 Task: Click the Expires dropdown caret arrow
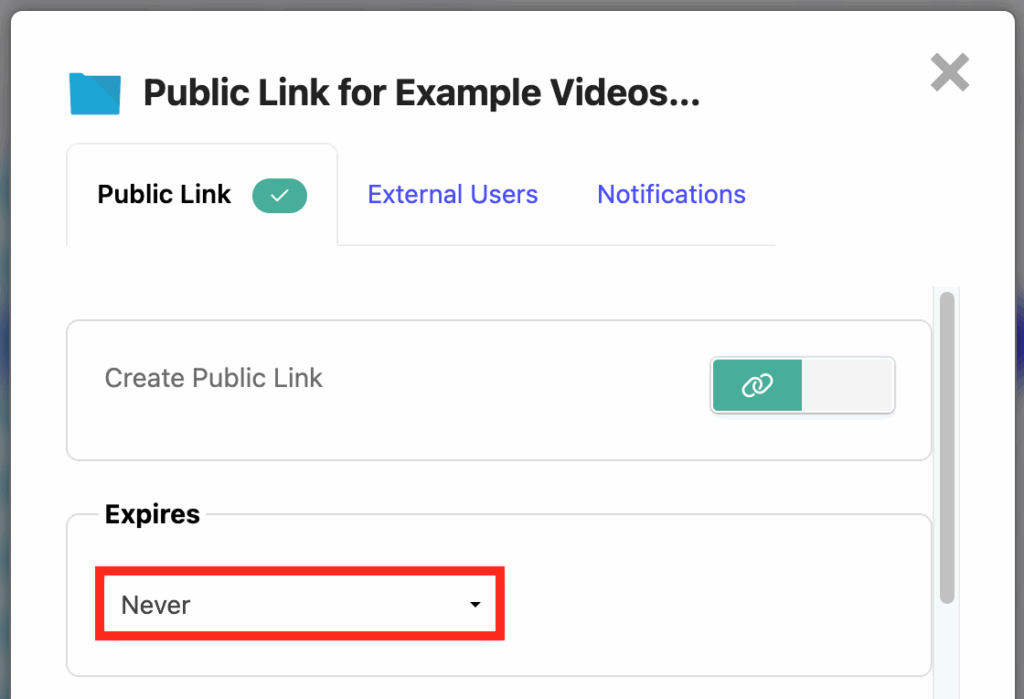476,605
